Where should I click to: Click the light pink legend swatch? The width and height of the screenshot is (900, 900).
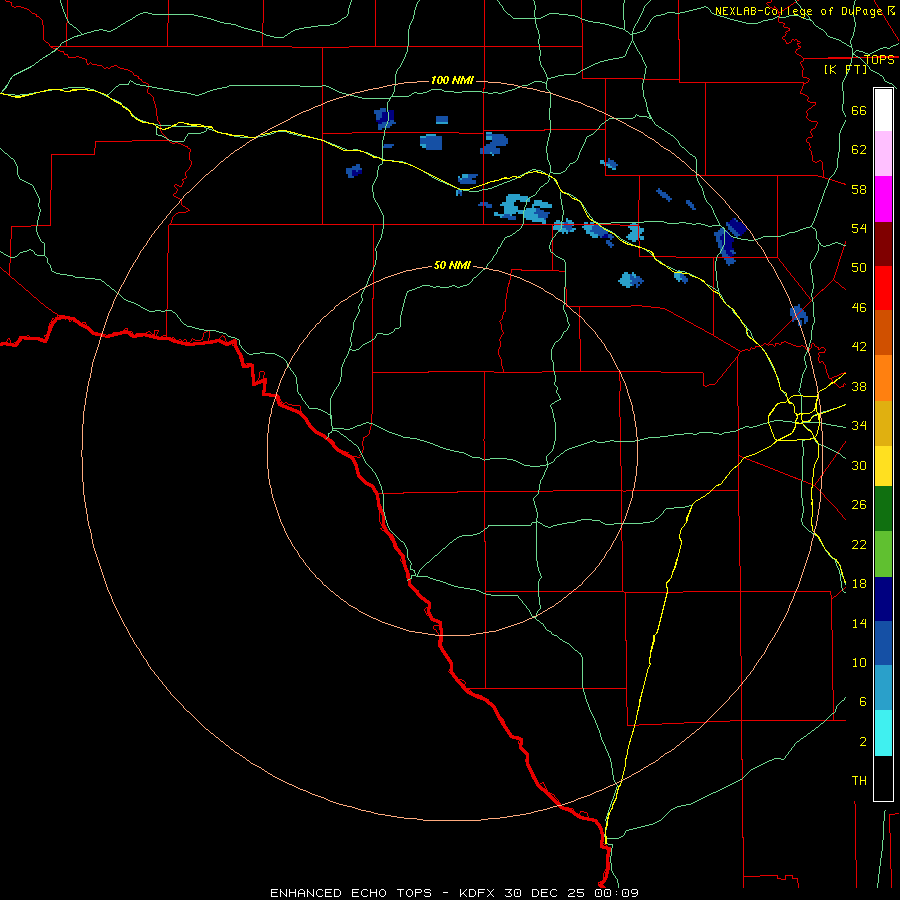[x=883, y=153]
